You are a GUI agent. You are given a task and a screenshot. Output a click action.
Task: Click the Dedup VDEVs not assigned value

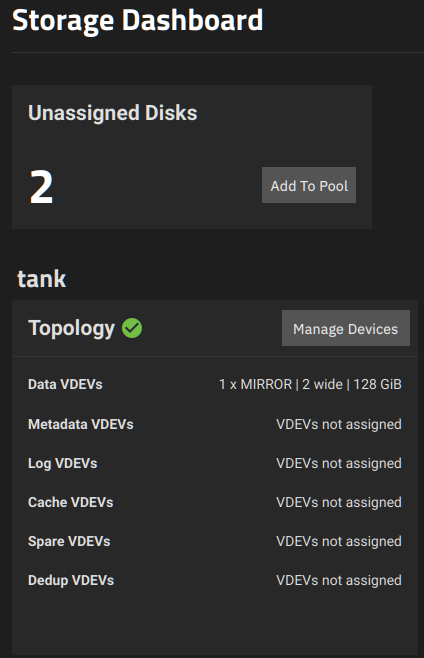pos(339,580)
